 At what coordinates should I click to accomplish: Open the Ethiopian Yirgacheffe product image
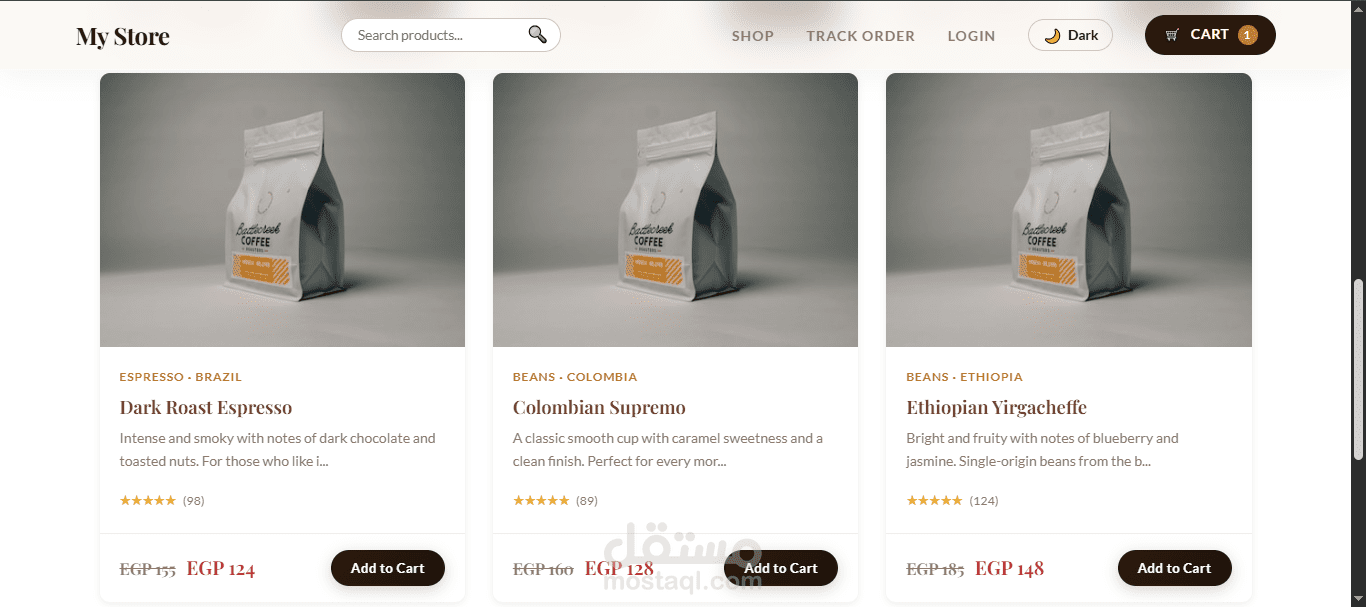[1069, 210]
